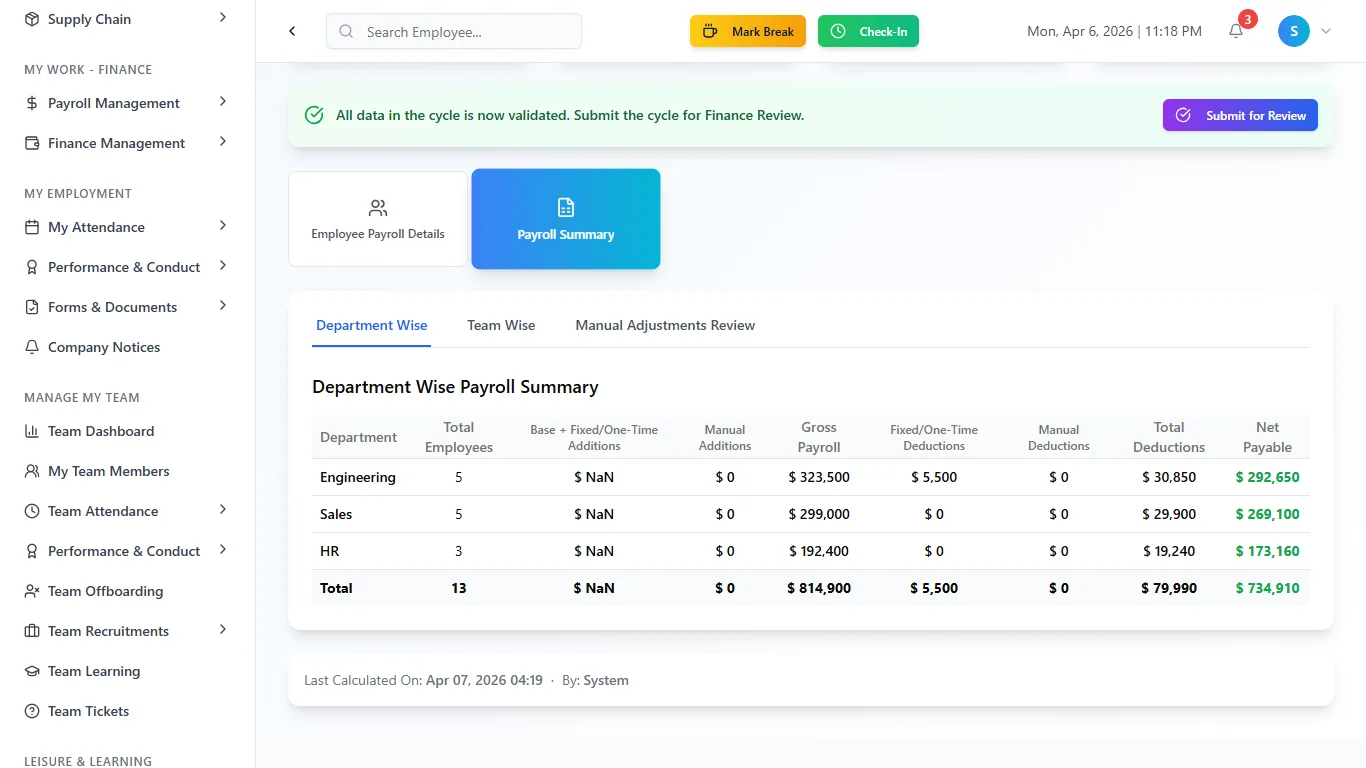
Task: Click the Mark Break button
Action: pyautogui.click(x=748, y=31)
